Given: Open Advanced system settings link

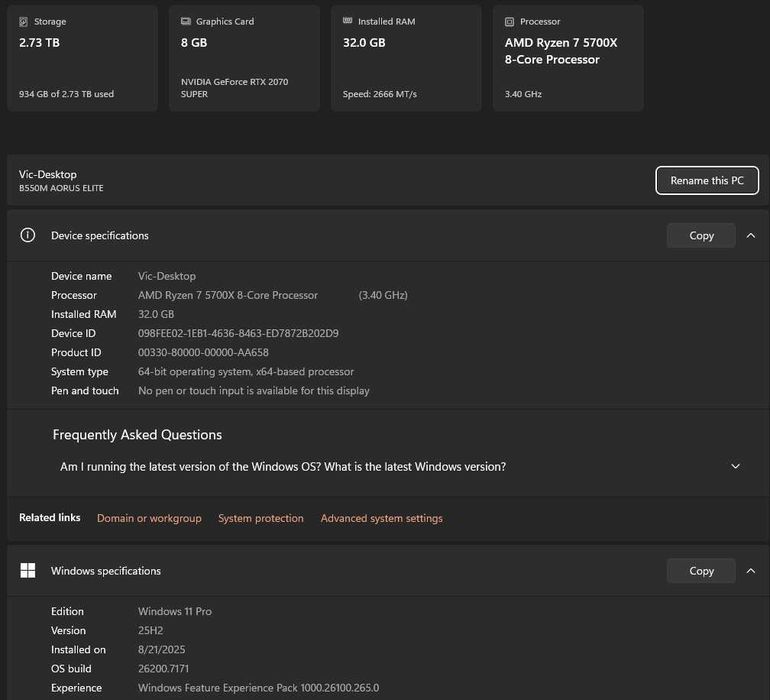Looking at the screenshot, I should [x=382, y=518].
